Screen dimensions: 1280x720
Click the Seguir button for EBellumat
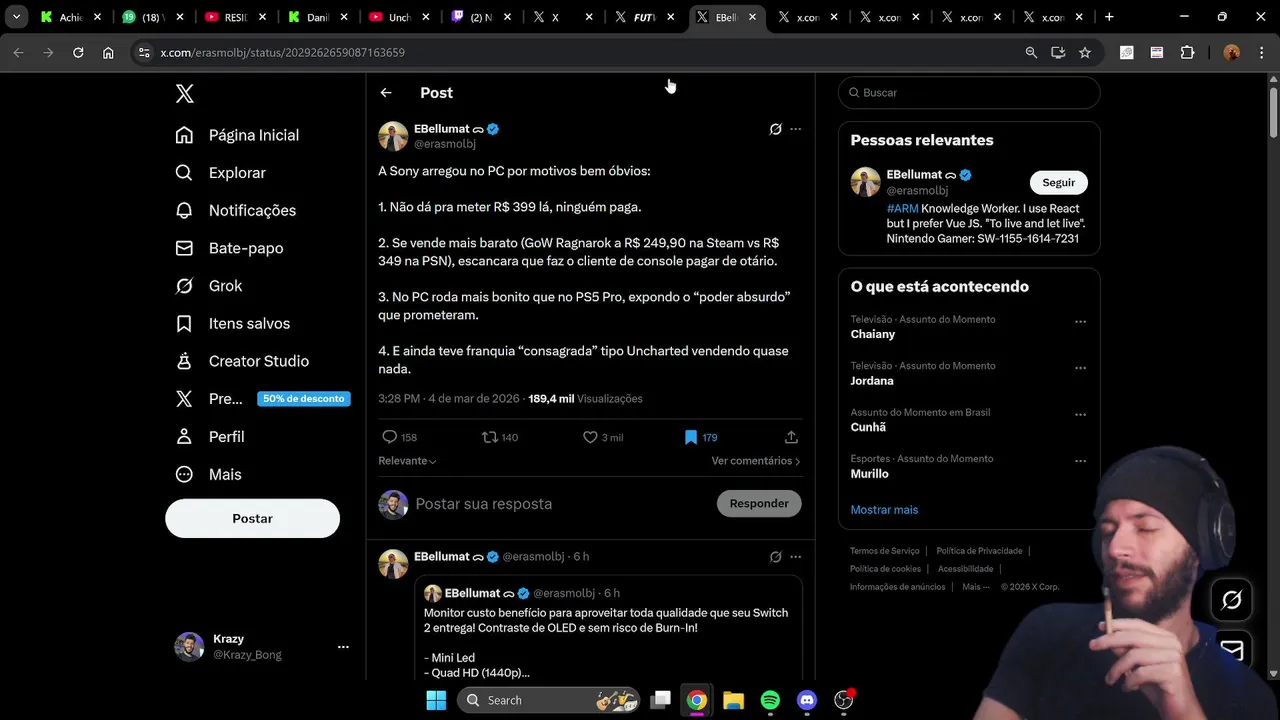click(x=1059, y=183)
